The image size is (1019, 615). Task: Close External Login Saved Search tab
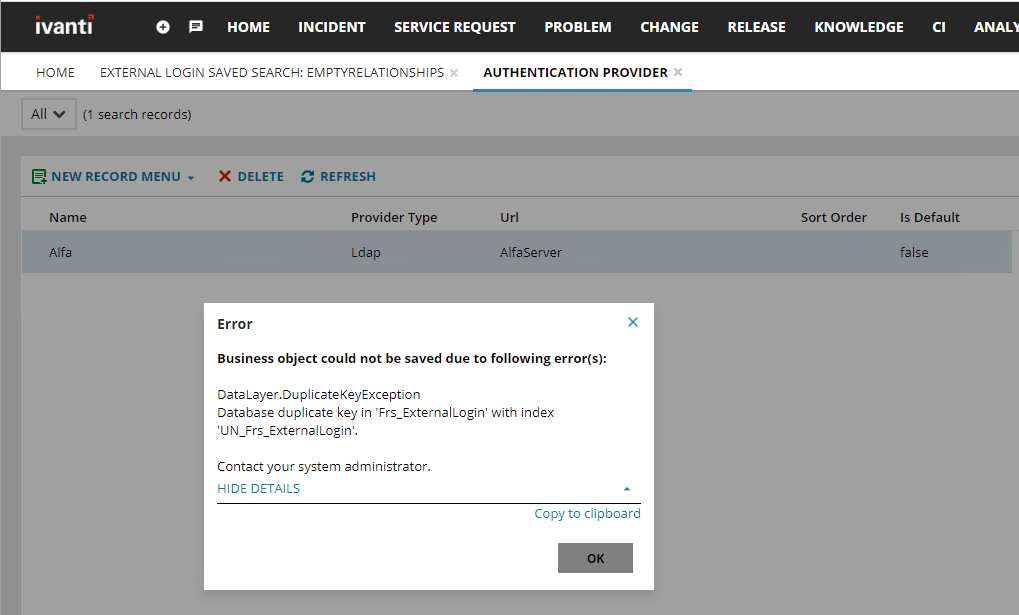[x=454, y=73]
